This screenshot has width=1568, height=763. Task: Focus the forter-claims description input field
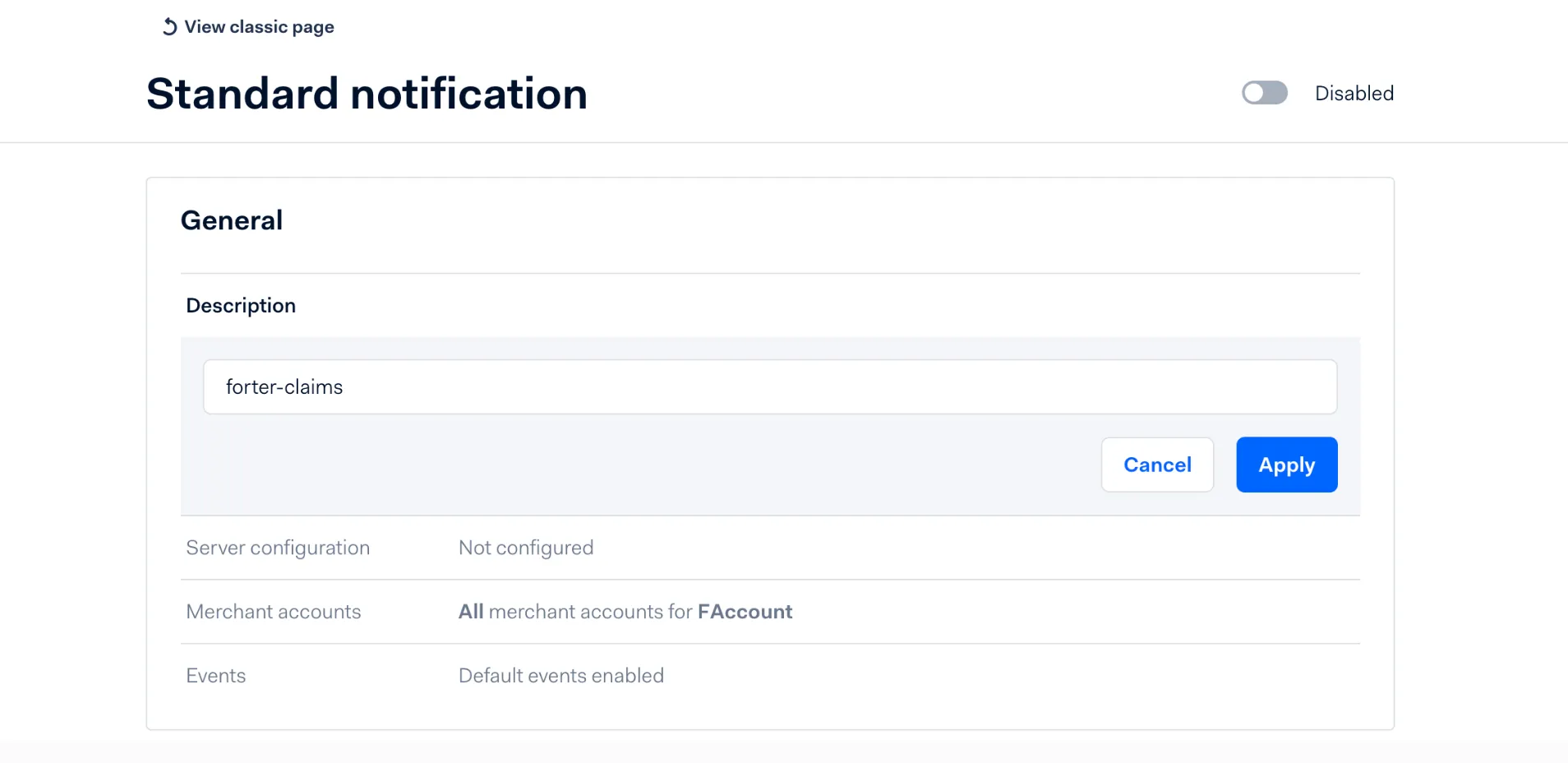point(770,386)
